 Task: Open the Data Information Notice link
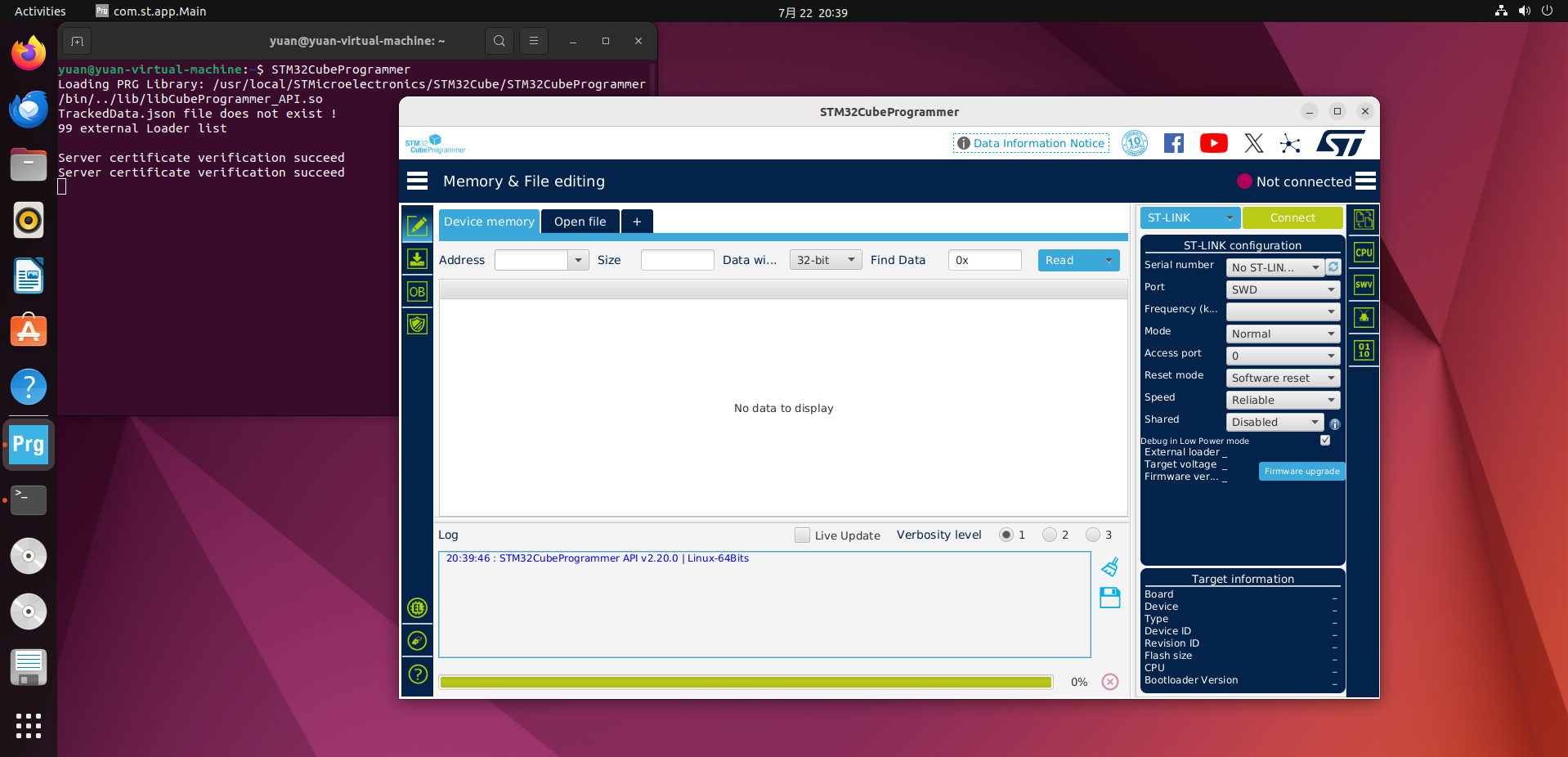pyautogui.click(x=1031, y=143)
